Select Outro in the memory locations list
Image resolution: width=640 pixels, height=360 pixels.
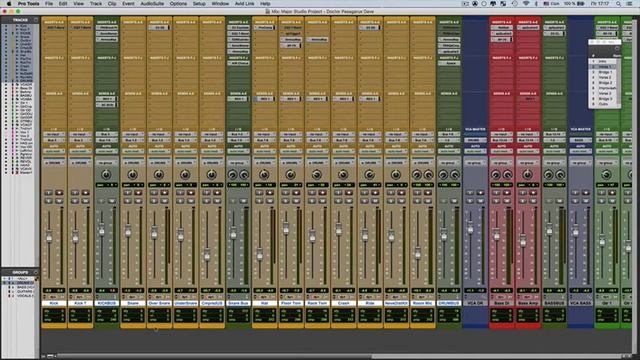pos(604,104)
